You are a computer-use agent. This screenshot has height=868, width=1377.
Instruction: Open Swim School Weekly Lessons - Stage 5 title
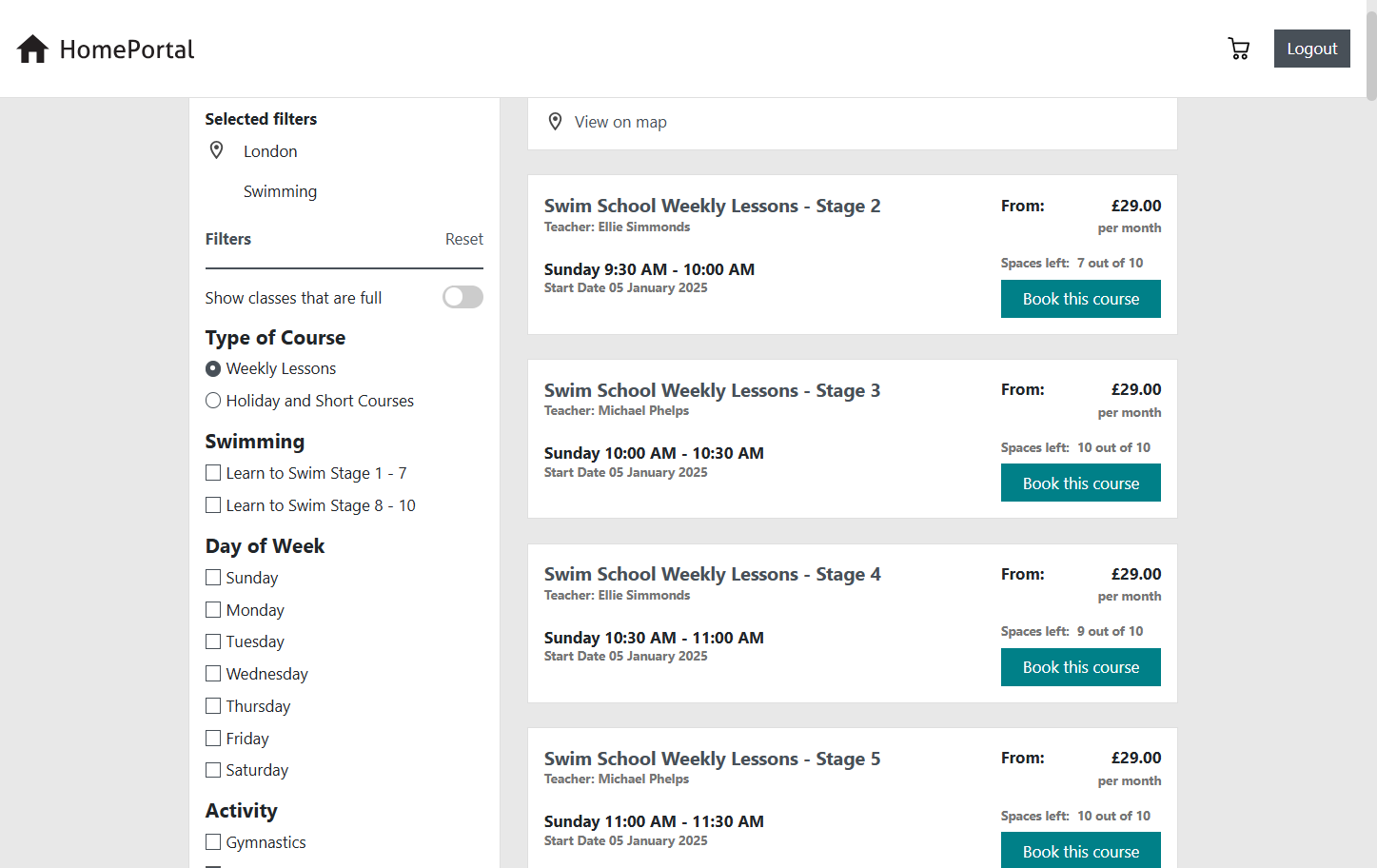(x=712, y=759)
